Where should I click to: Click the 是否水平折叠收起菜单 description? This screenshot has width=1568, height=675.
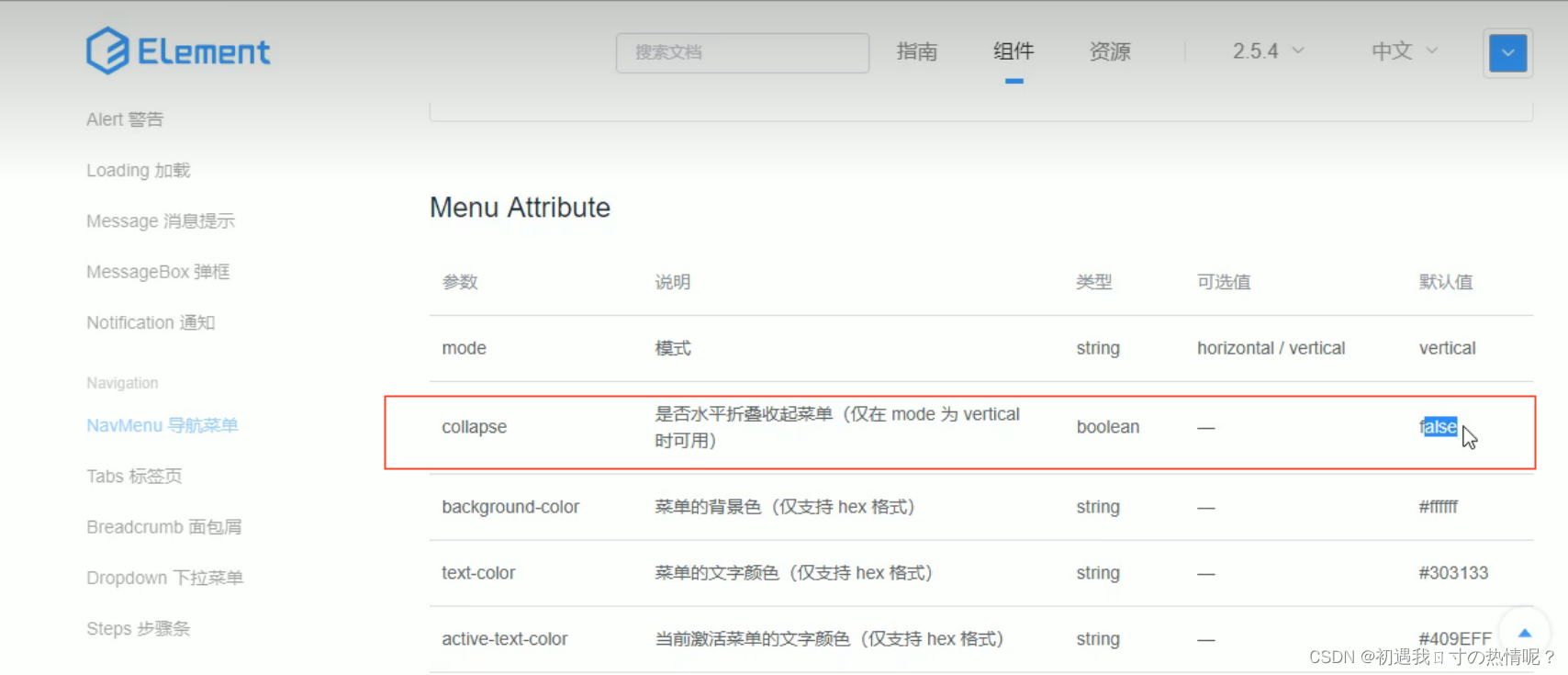[x=837, y=427]
